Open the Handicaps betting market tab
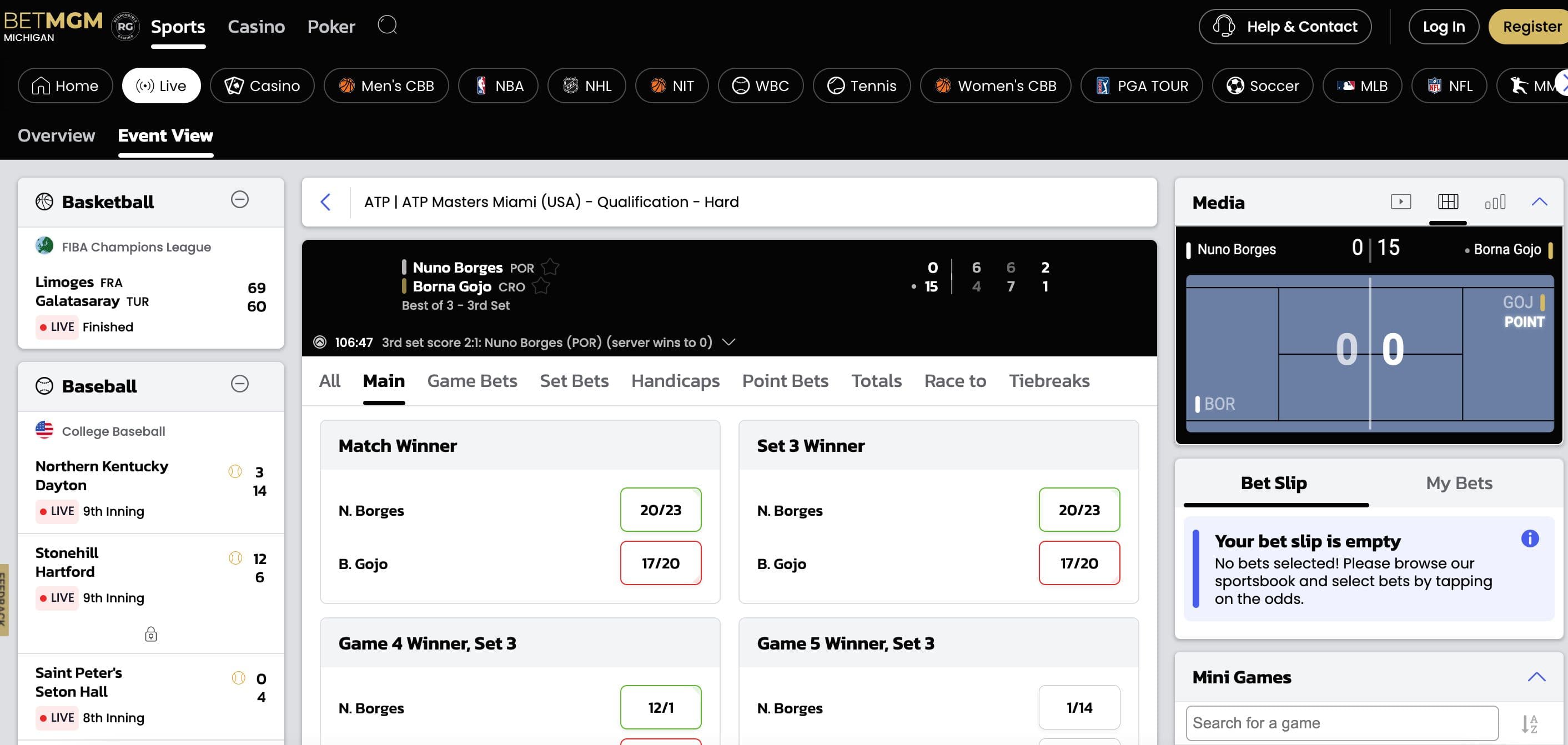 [675, 380]
